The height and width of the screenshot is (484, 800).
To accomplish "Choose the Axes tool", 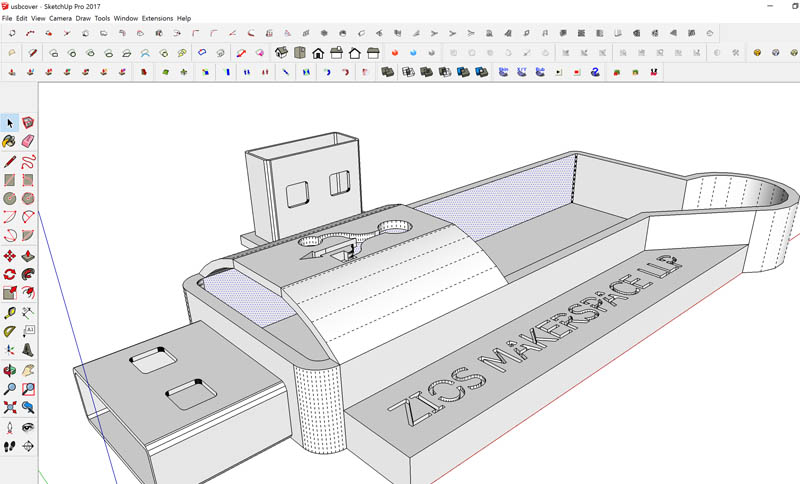I will click(x=10, y=350).
